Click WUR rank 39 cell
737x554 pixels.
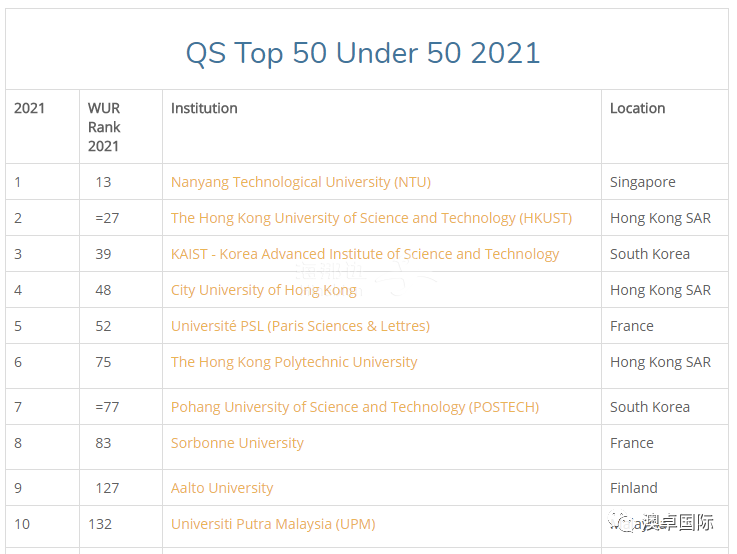tap(103, 254)
